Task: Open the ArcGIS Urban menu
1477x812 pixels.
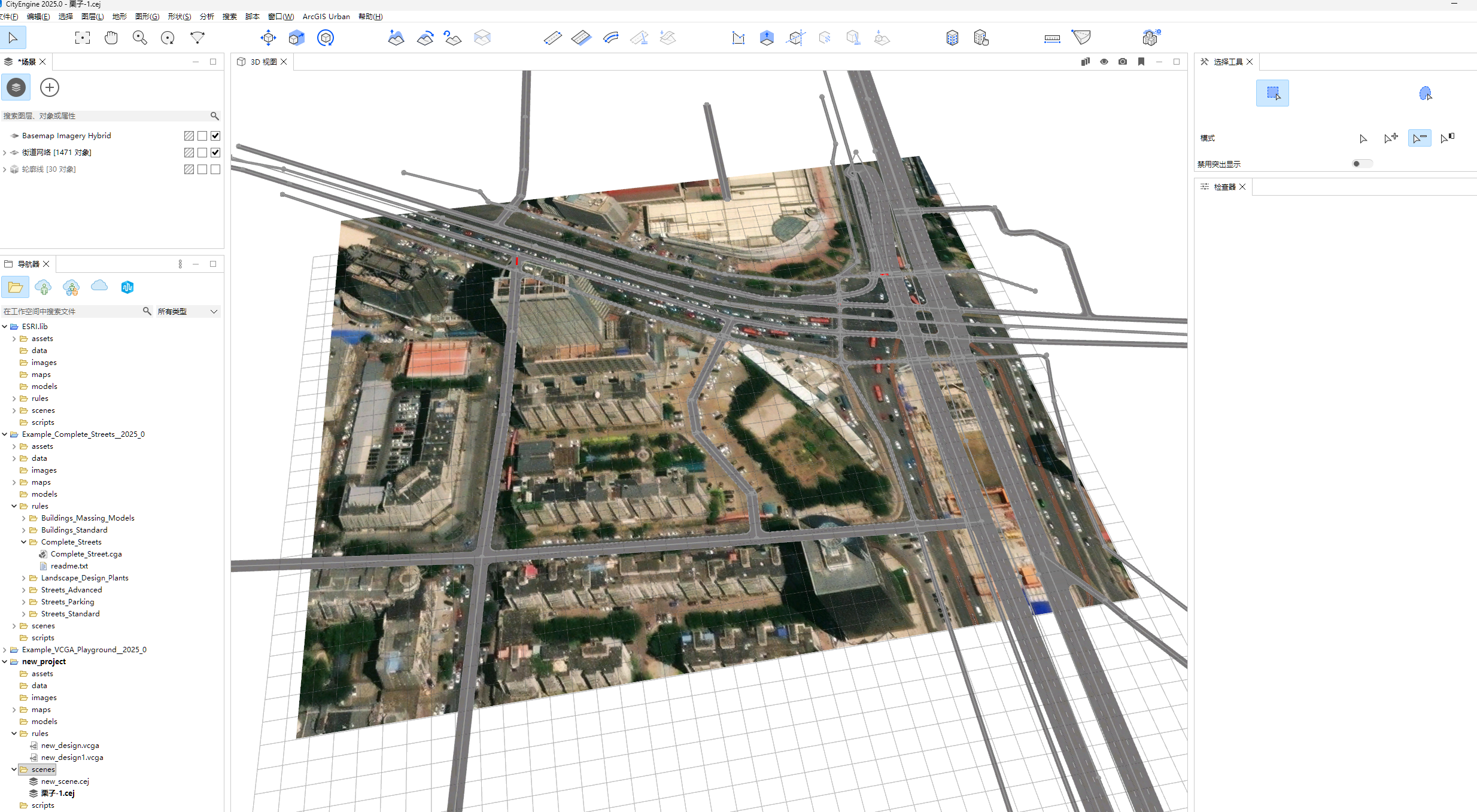Action: pyautogui.click(x=326, y=16)
